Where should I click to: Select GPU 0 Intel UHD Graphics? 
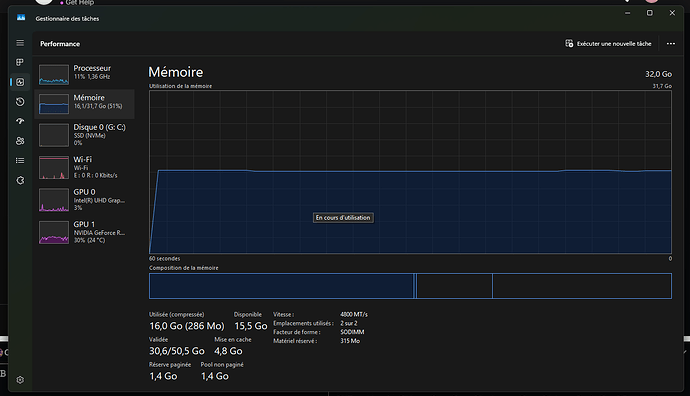click(84, 200)
